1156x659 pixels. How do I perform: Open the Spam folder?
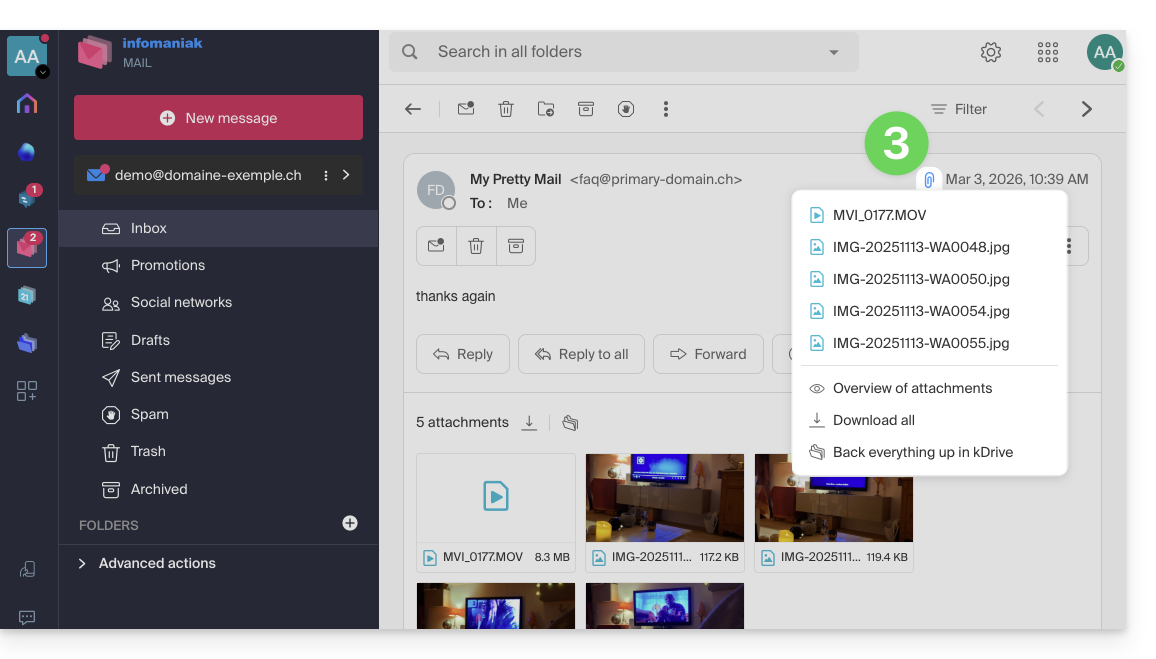point(149,414)
